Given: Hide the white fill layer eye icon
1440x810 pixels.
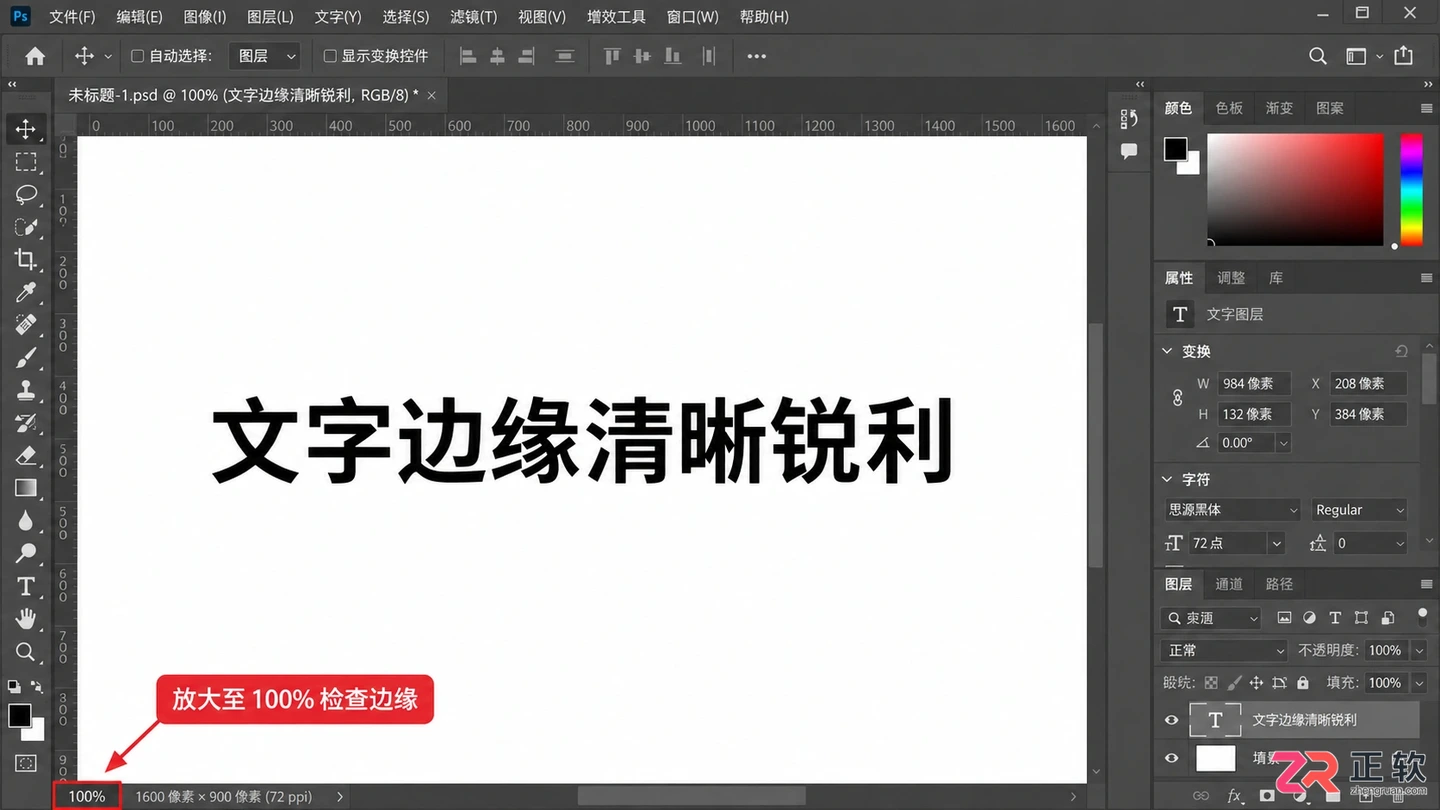Looking at the screenshot, I should click(1172, 759).
